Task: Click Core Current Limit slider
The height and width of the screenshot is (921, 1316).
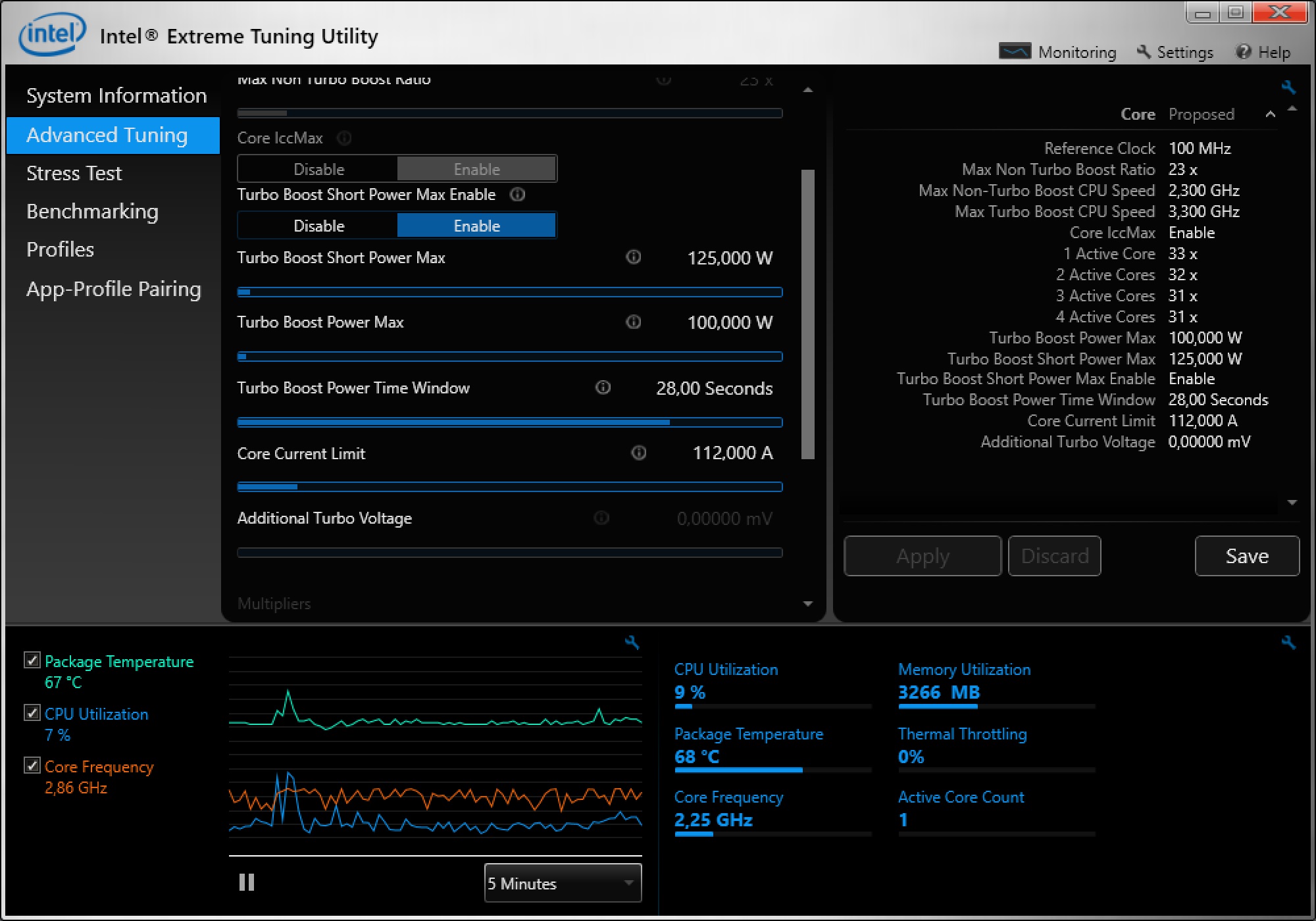Action: click(510, 487)
